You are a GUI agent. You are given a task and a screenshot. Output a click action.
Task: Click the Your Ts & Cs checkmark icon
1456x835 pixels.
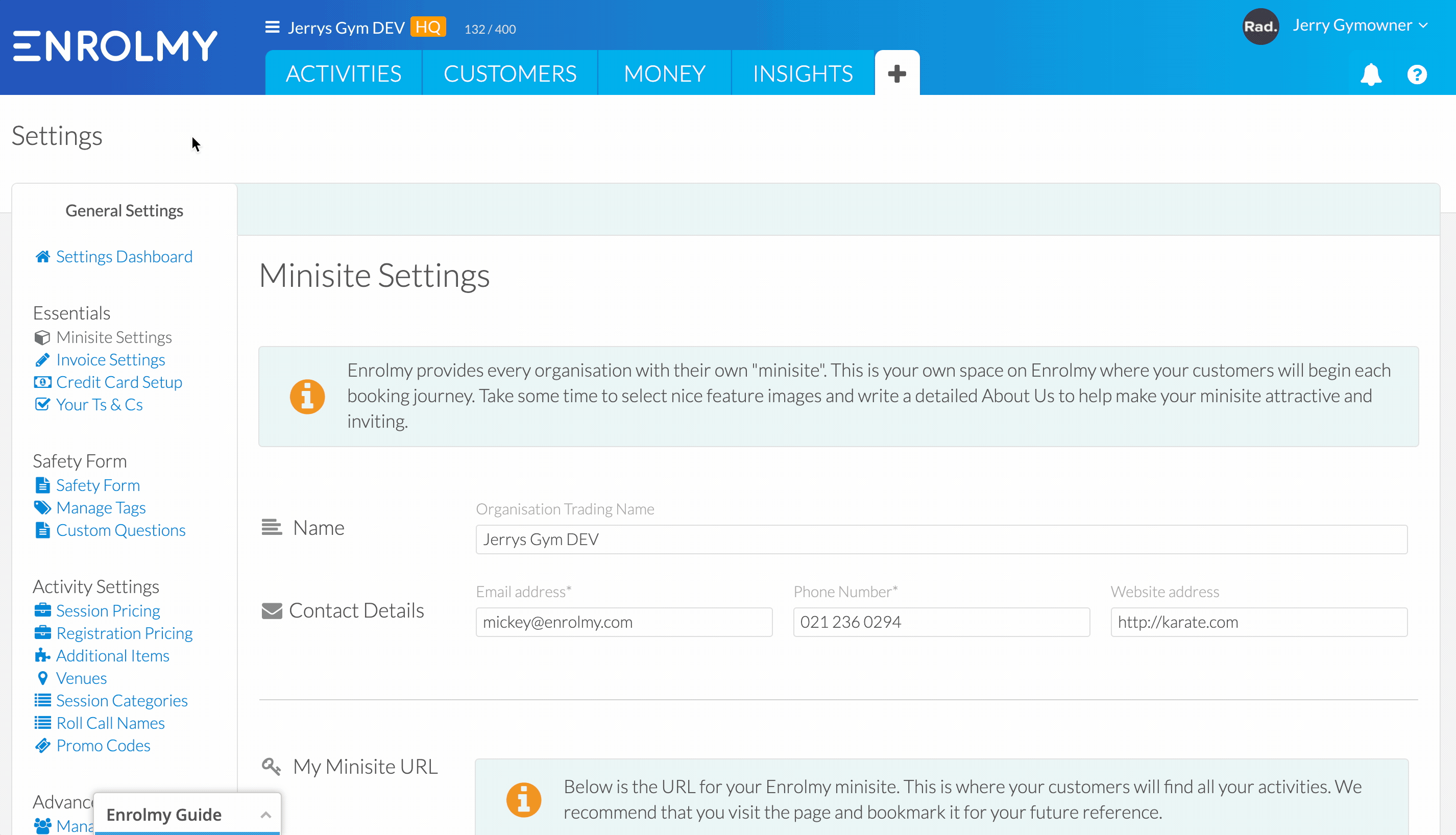click(42, 404)
